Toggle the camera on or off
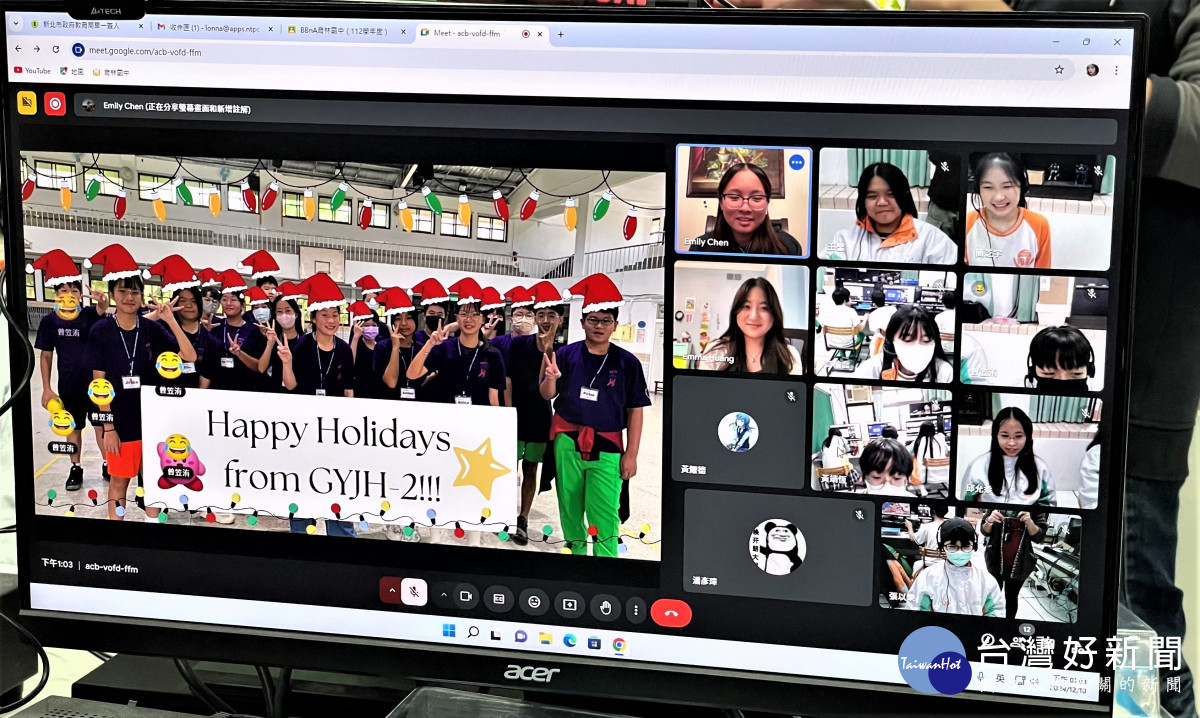 coord(465,596)
